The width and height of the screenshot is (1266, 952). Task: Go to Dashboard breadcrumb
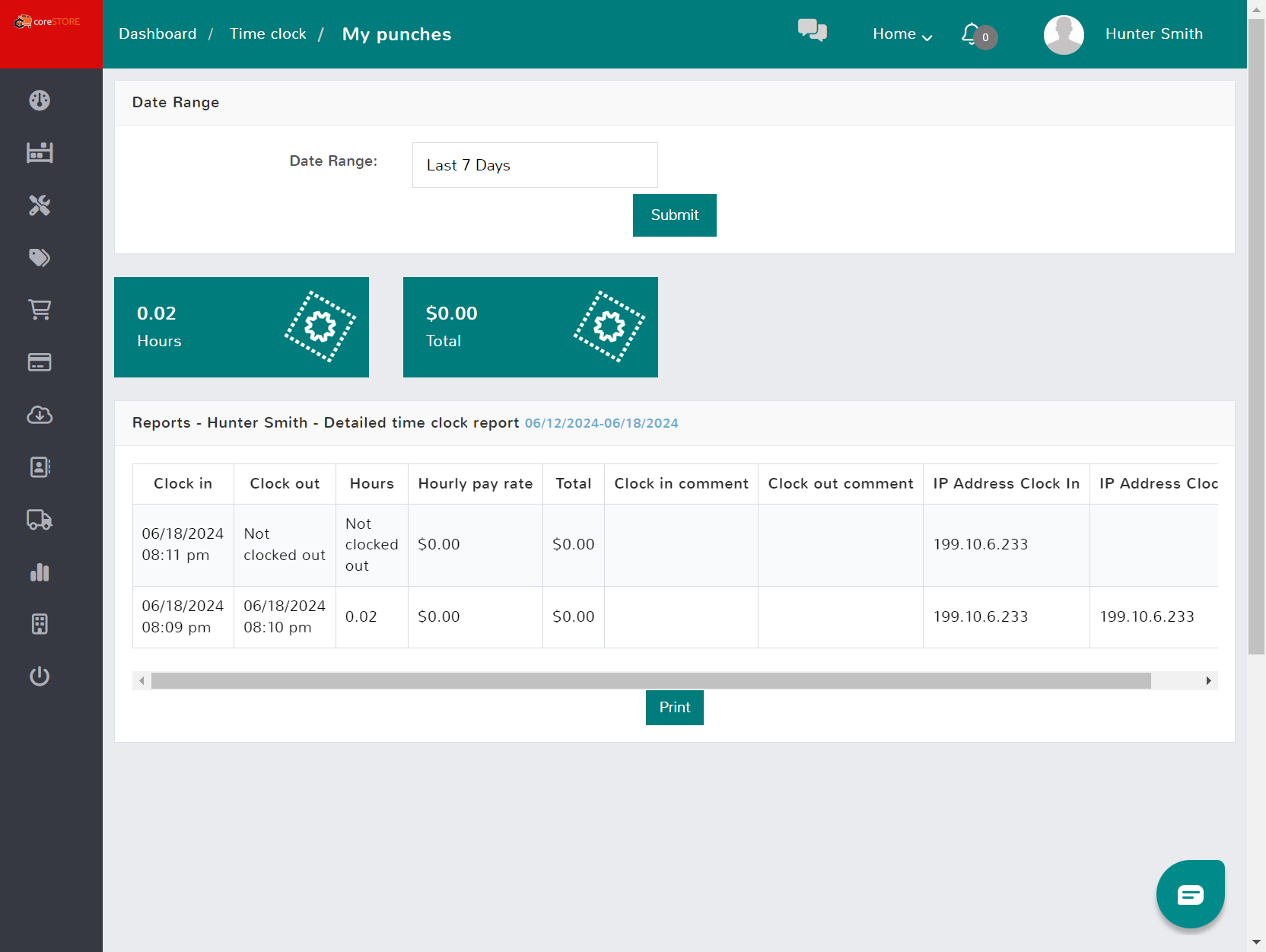point(157,34)
